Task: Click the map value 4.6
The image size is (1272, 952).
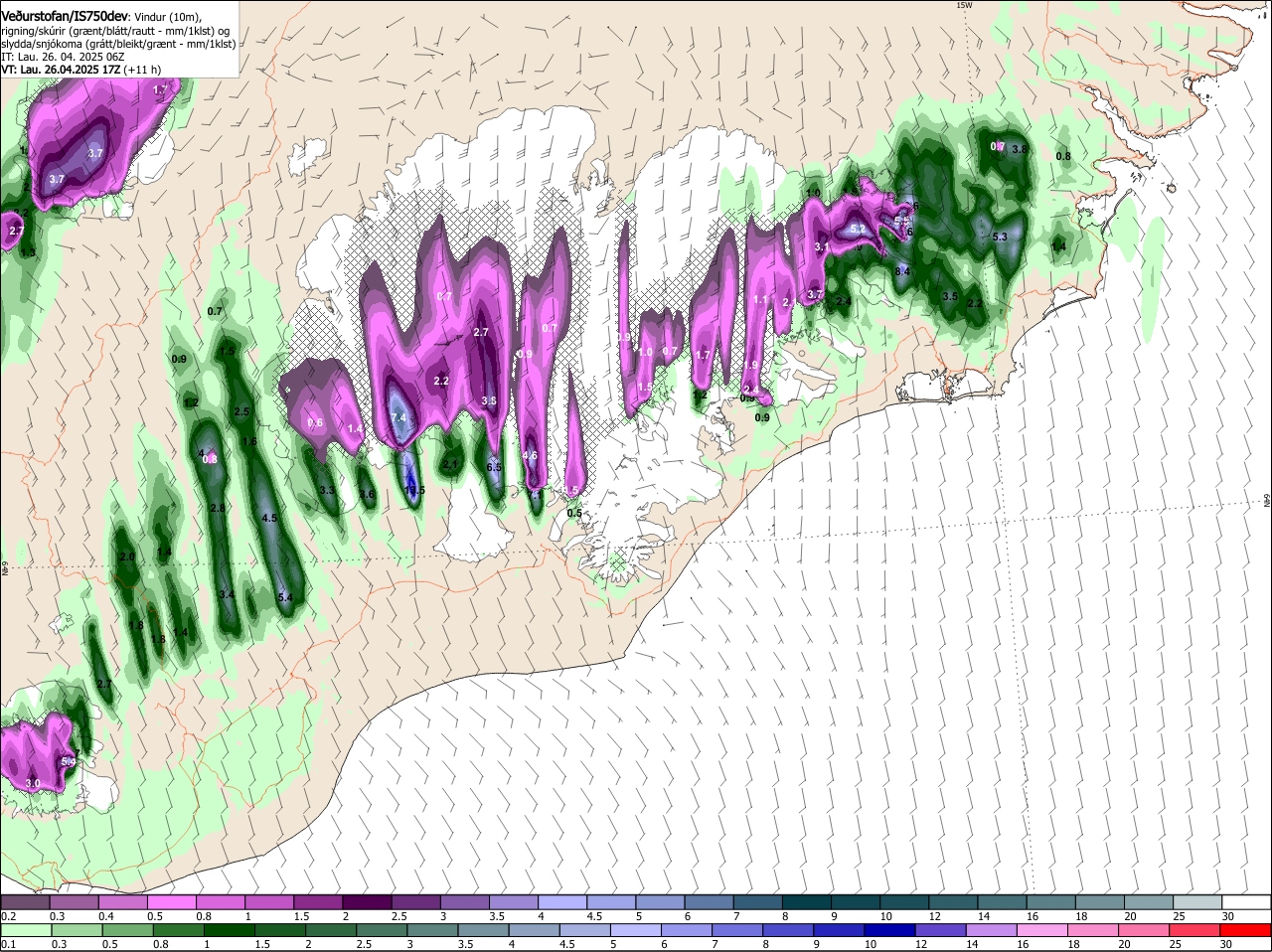Action: [530, 456]
